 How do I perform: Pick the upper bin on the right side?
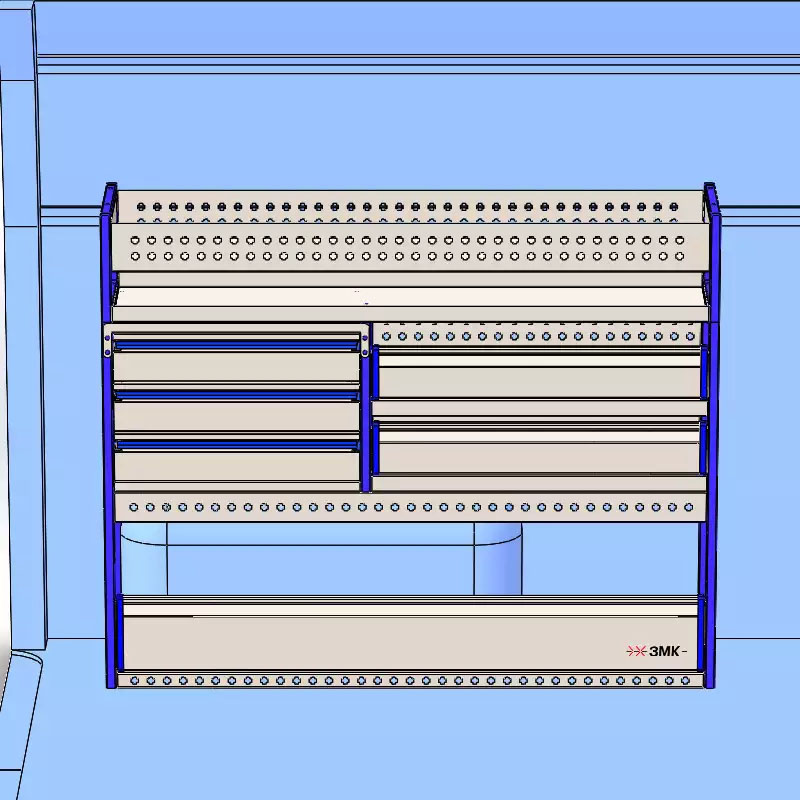click(539, 373)
